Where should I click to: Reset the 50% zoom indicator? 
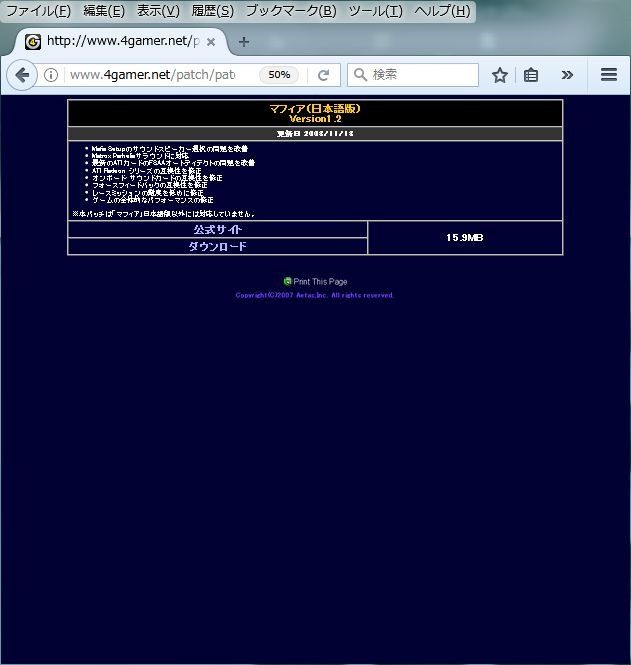tap(279, 75)
